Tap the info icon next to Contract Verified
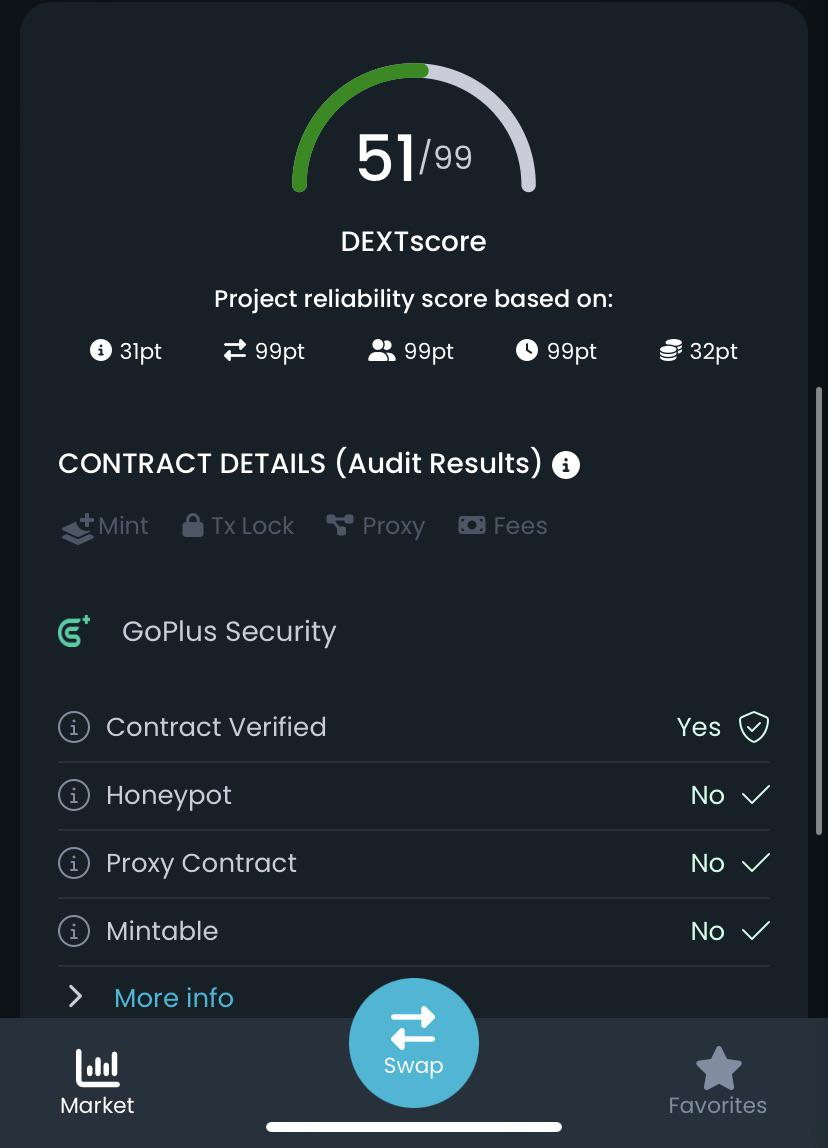The width and height of the screenshot is (828, 1148). [74, 727]
